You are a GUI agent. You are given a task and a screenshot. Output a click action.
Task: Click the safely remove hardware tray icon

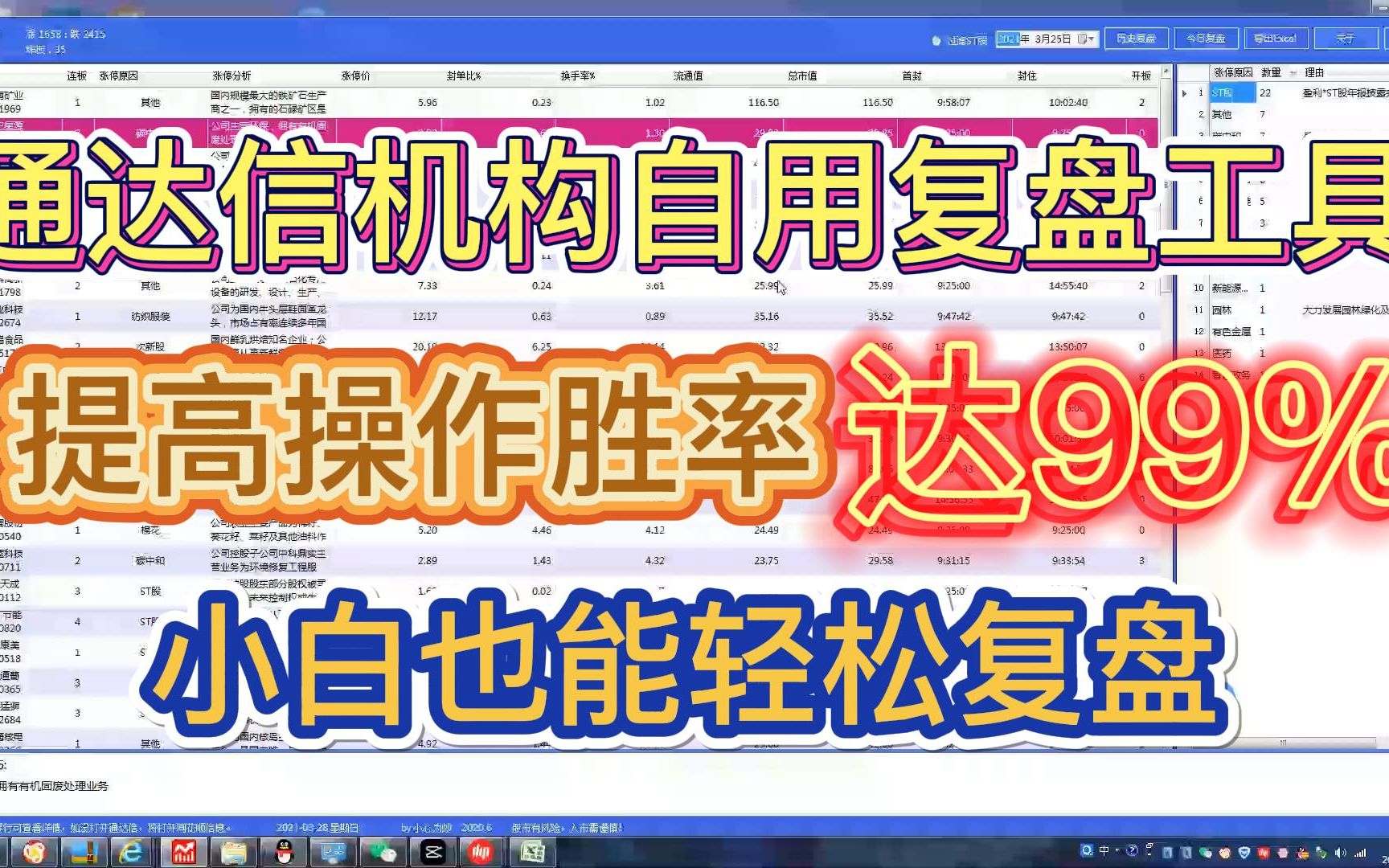point(1321,853)
